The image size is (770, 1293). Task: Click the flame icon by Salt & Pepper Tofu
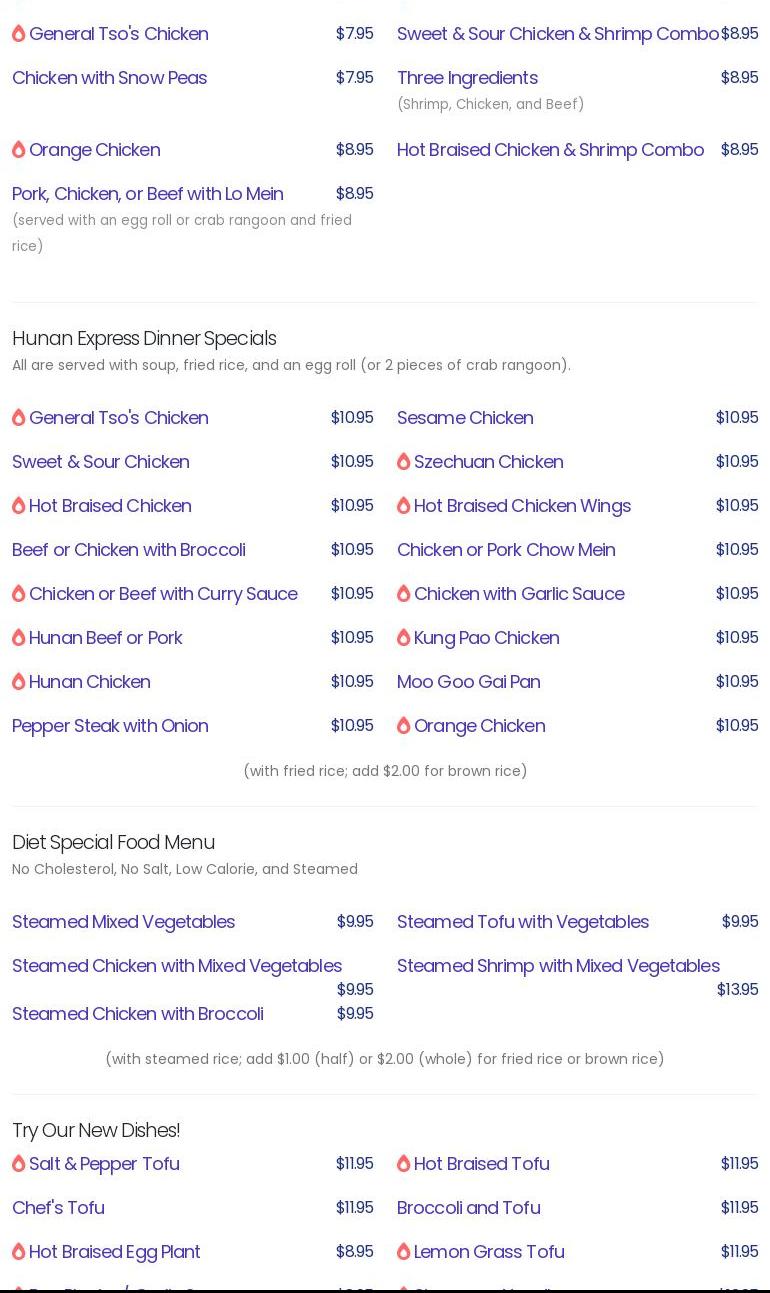coord(19,1164)
